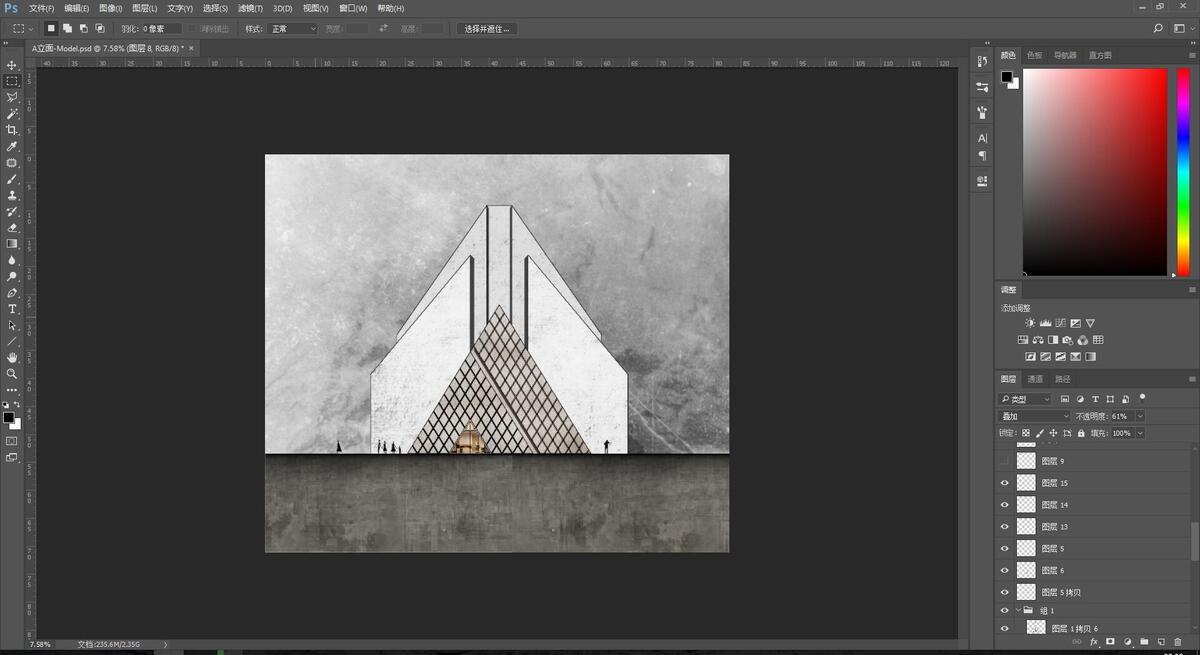
Task: Delete layer with trash icon
Action: coord(1178,641)
